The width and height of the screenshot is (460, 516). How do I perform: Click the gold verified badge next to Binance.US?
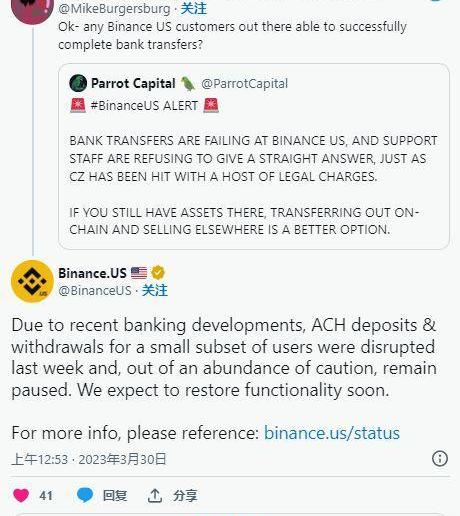tap(158, 273)
